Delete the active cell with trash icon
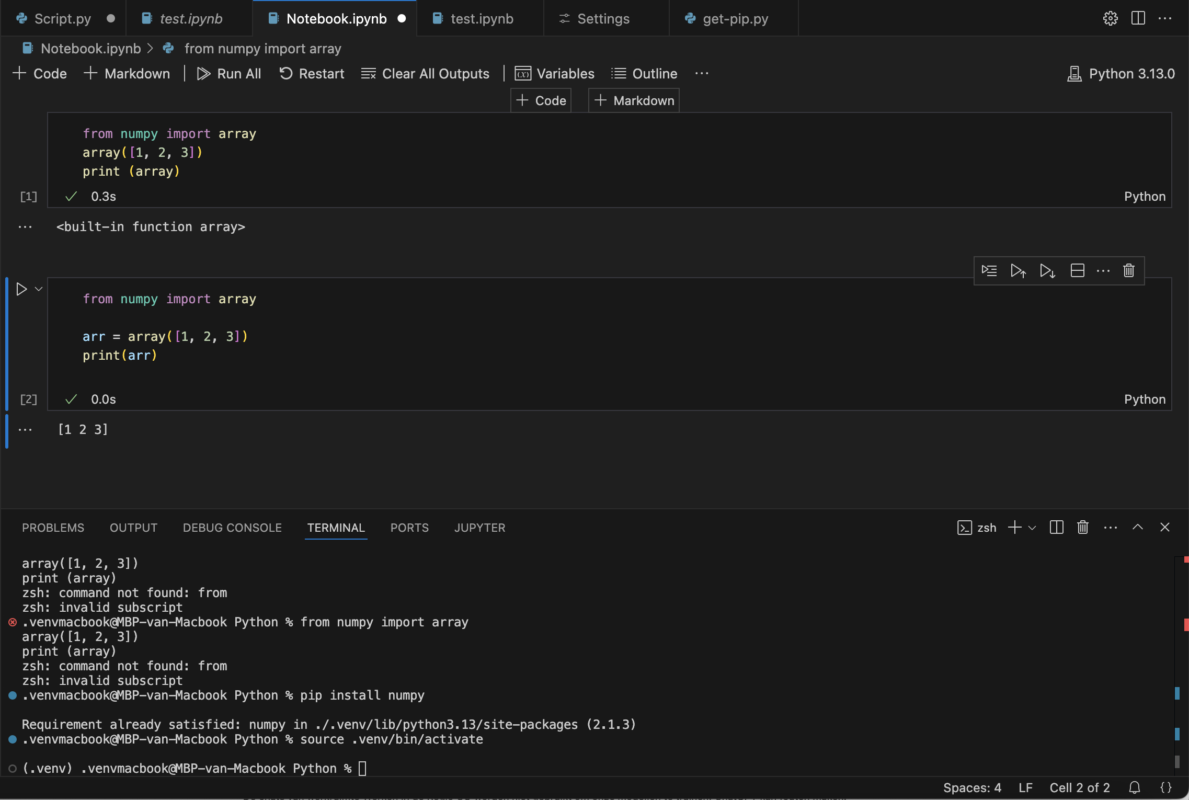 click(x=1129, y=271)
